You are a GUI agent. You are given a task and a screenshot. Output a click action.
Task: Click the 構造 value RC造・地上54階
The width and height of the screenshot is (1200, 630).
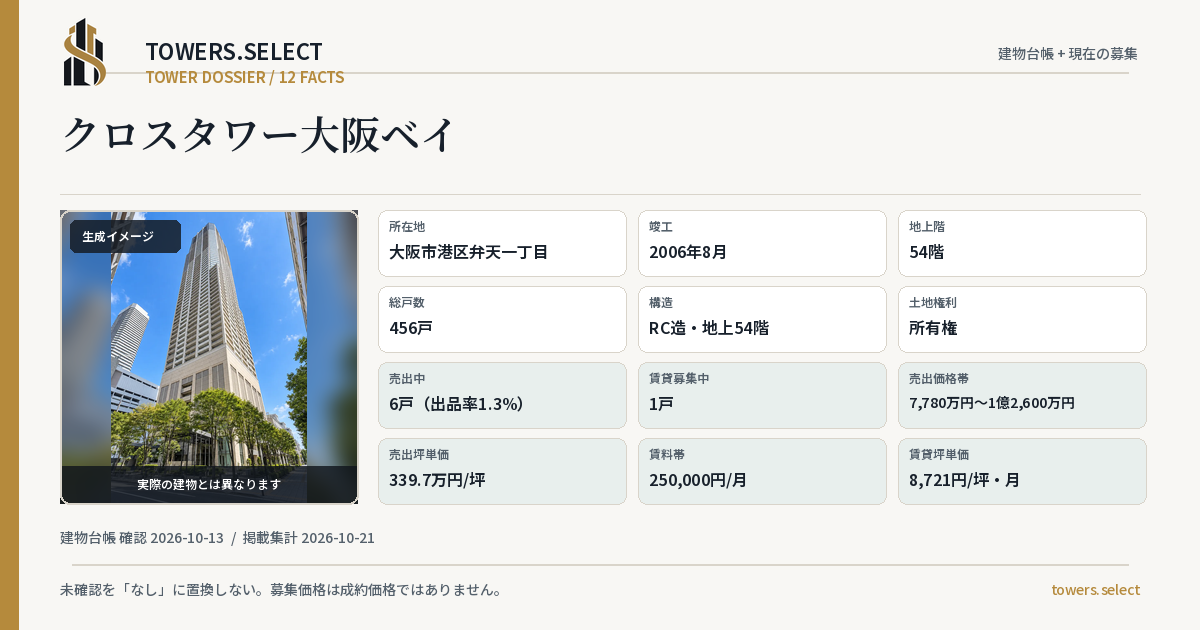pyautogui.click(x=709, y=328)
